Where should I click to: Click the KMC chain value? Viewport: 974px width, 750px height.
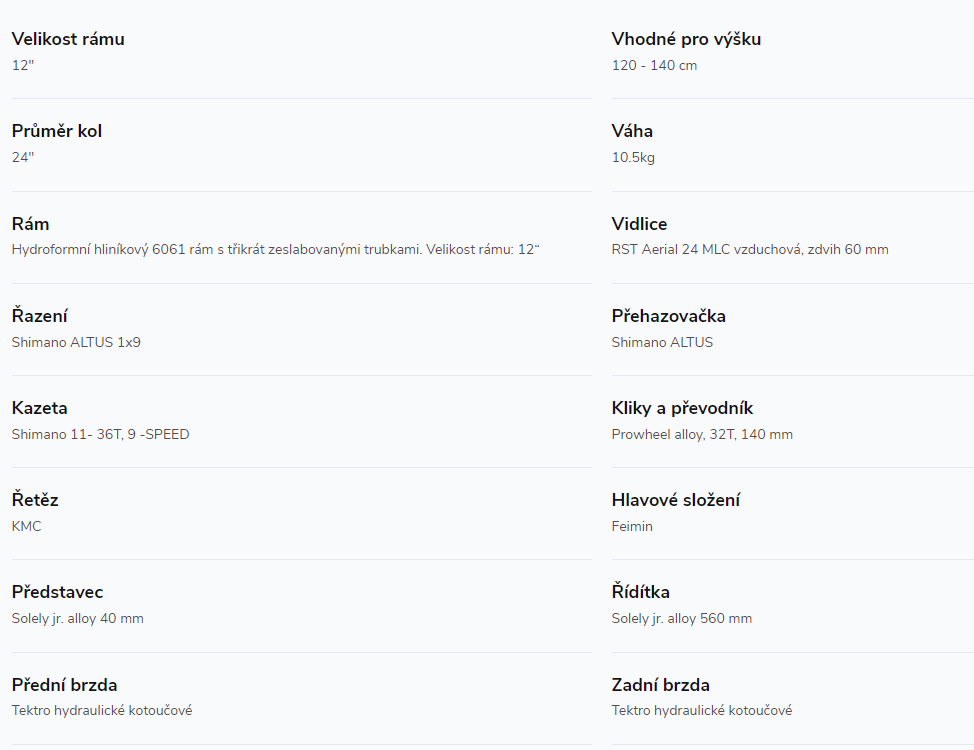[26, 526]
